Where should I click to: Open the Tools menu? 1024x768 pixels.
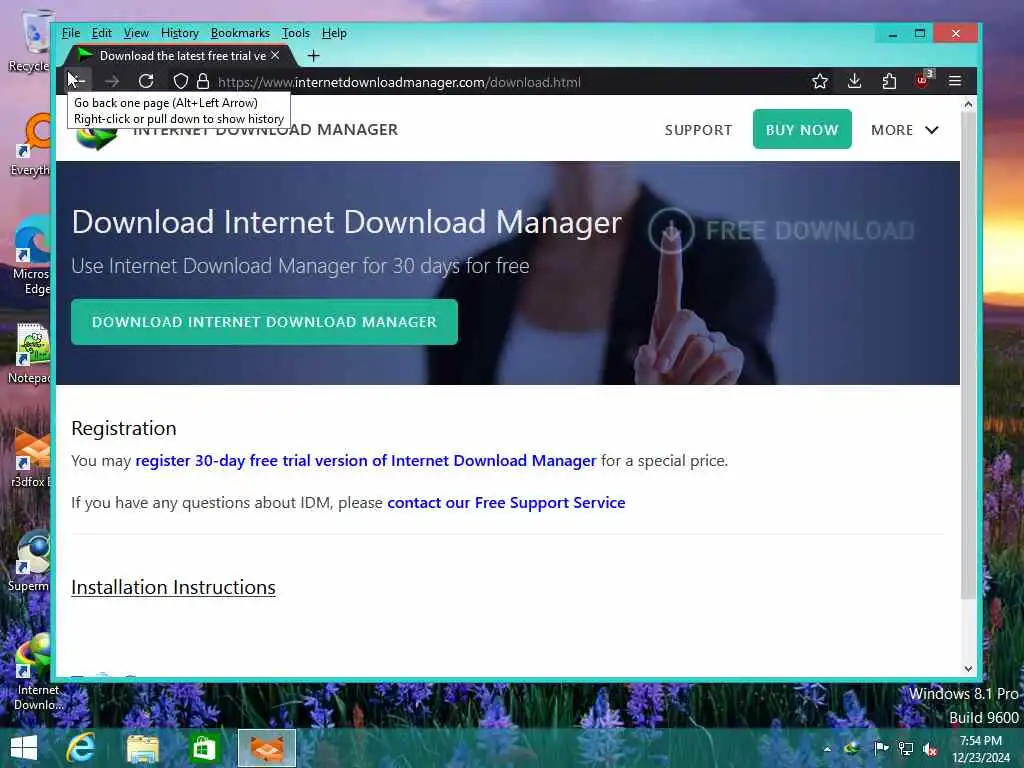pos(295,33)
